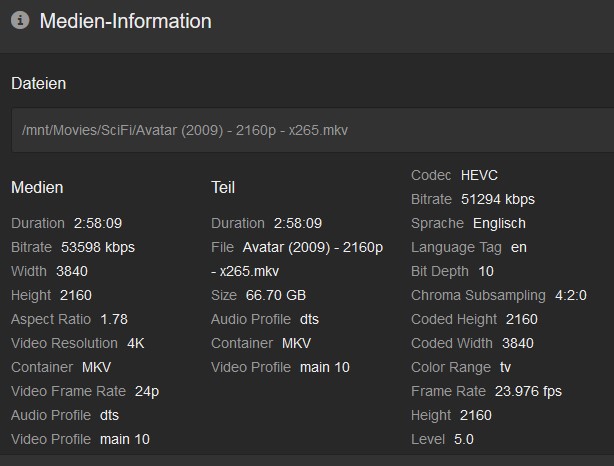Click the Dateien section heading
Viewport: 614px width, 466px height.
(x=38, y=83)
